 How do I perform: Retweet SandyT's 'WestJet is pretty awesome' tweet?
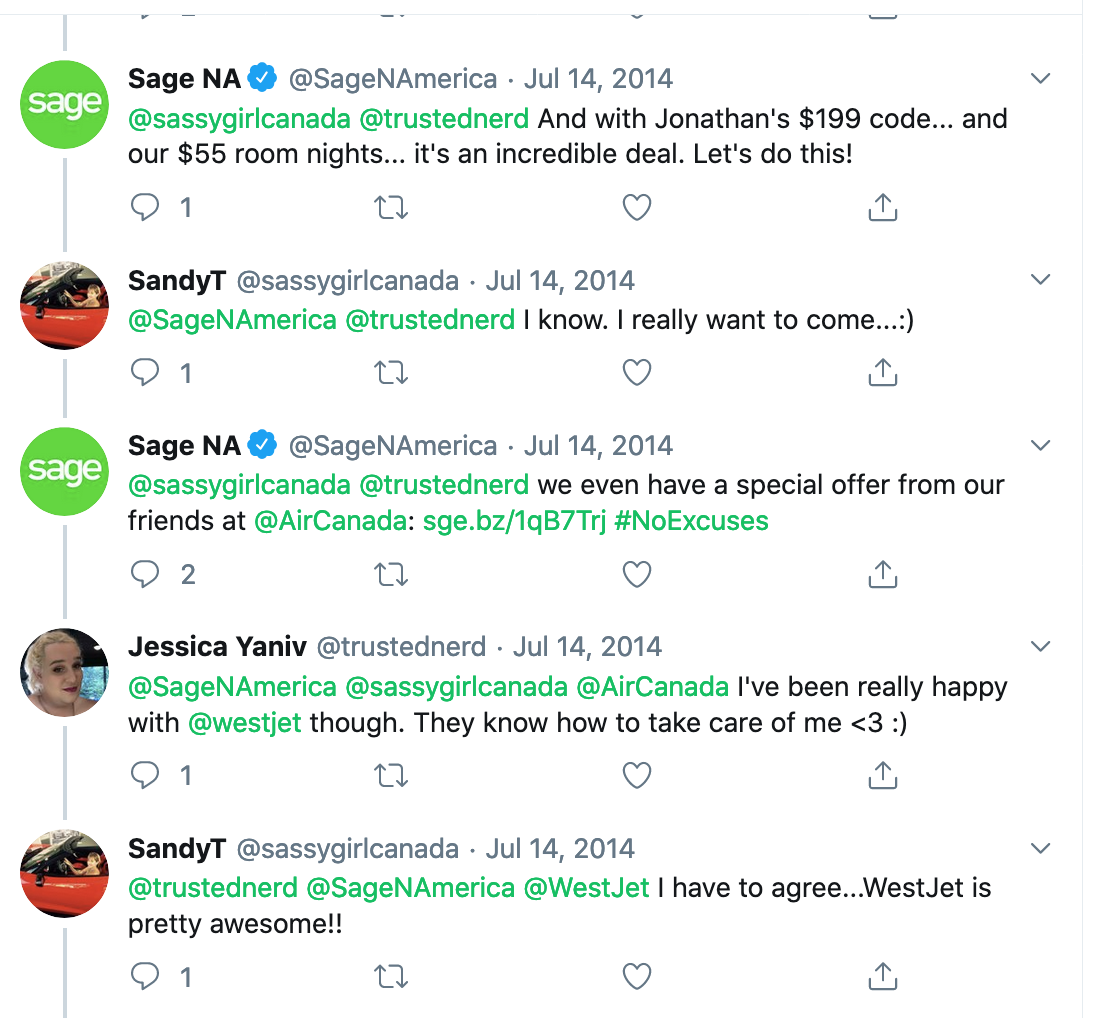click(391, 976)
